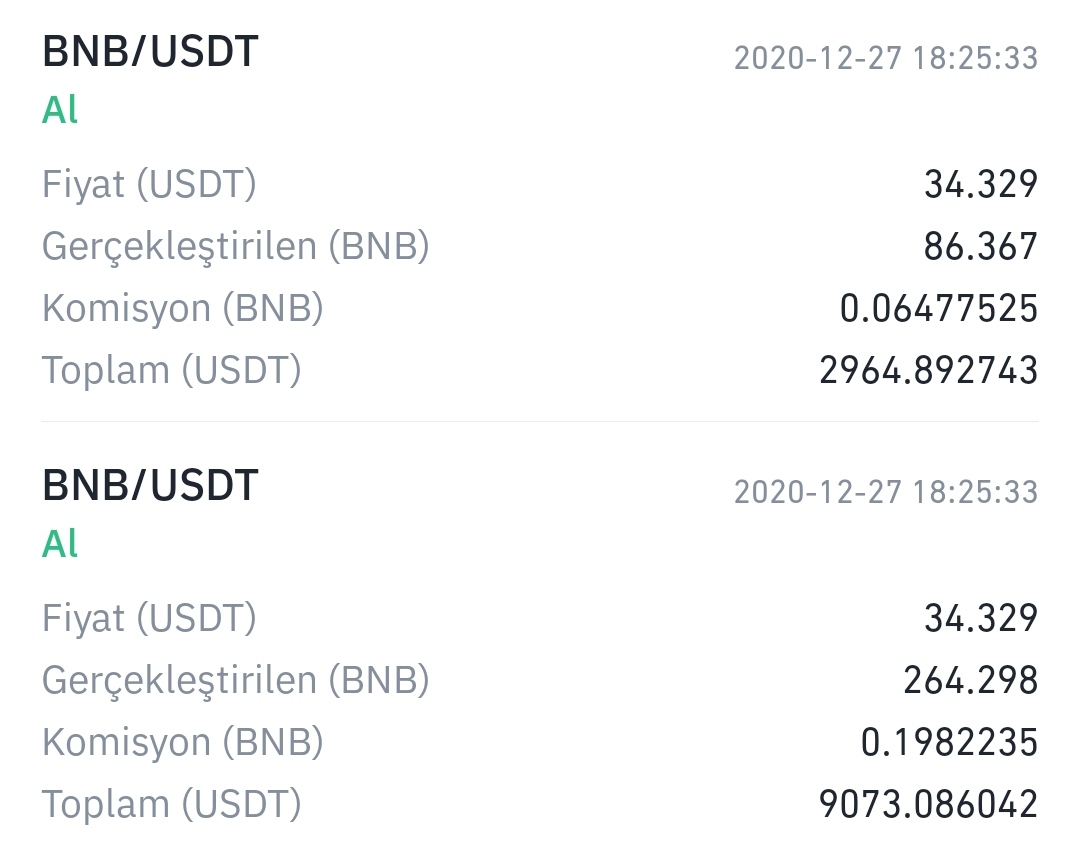Select second Komisyon (BNB) label
Image resolution: width=1080 pixels, height=850 pixels.
click(183, 743)
